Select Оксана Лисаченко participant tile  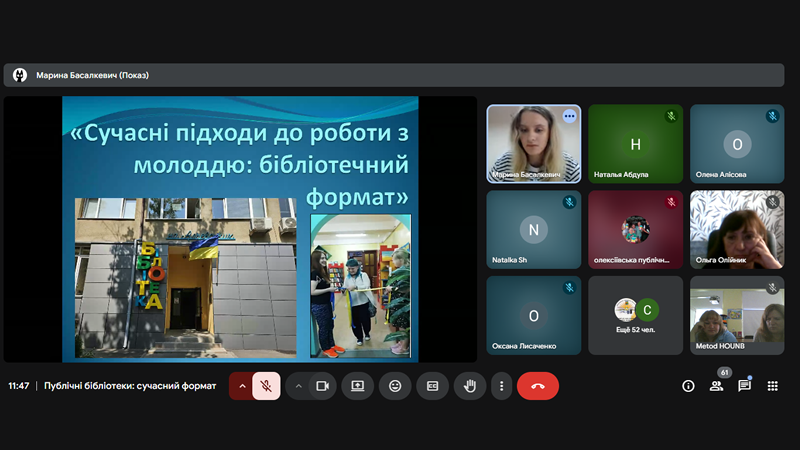pyautogui.click(x=534, y=315)
